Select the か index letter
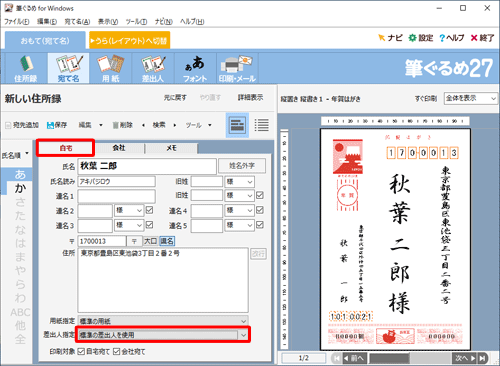Viewport: 500px width, 366px height. pyautogui.click(x=20, y=188)
